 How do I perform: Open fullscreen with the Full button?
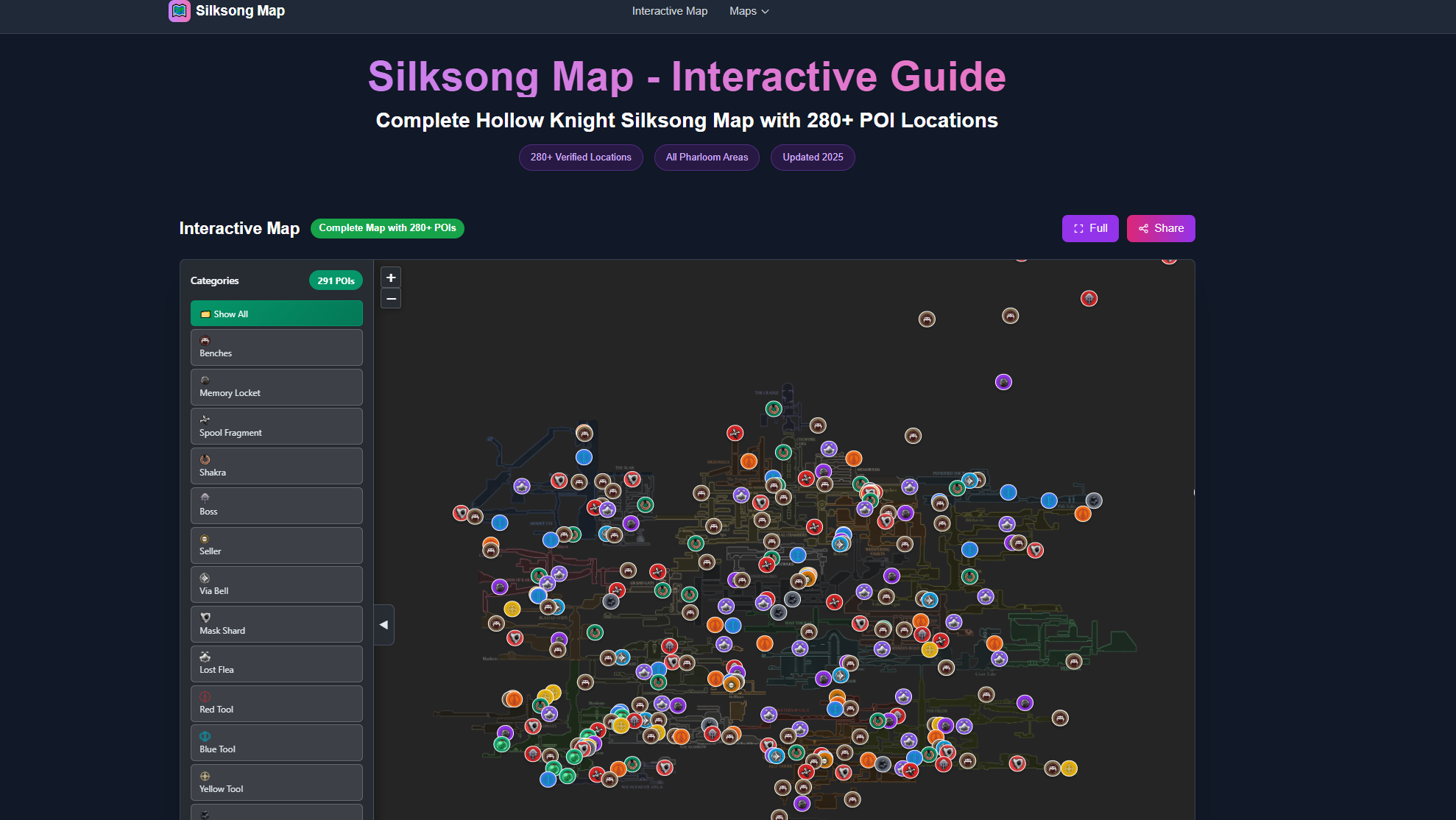click(1089, 228)
